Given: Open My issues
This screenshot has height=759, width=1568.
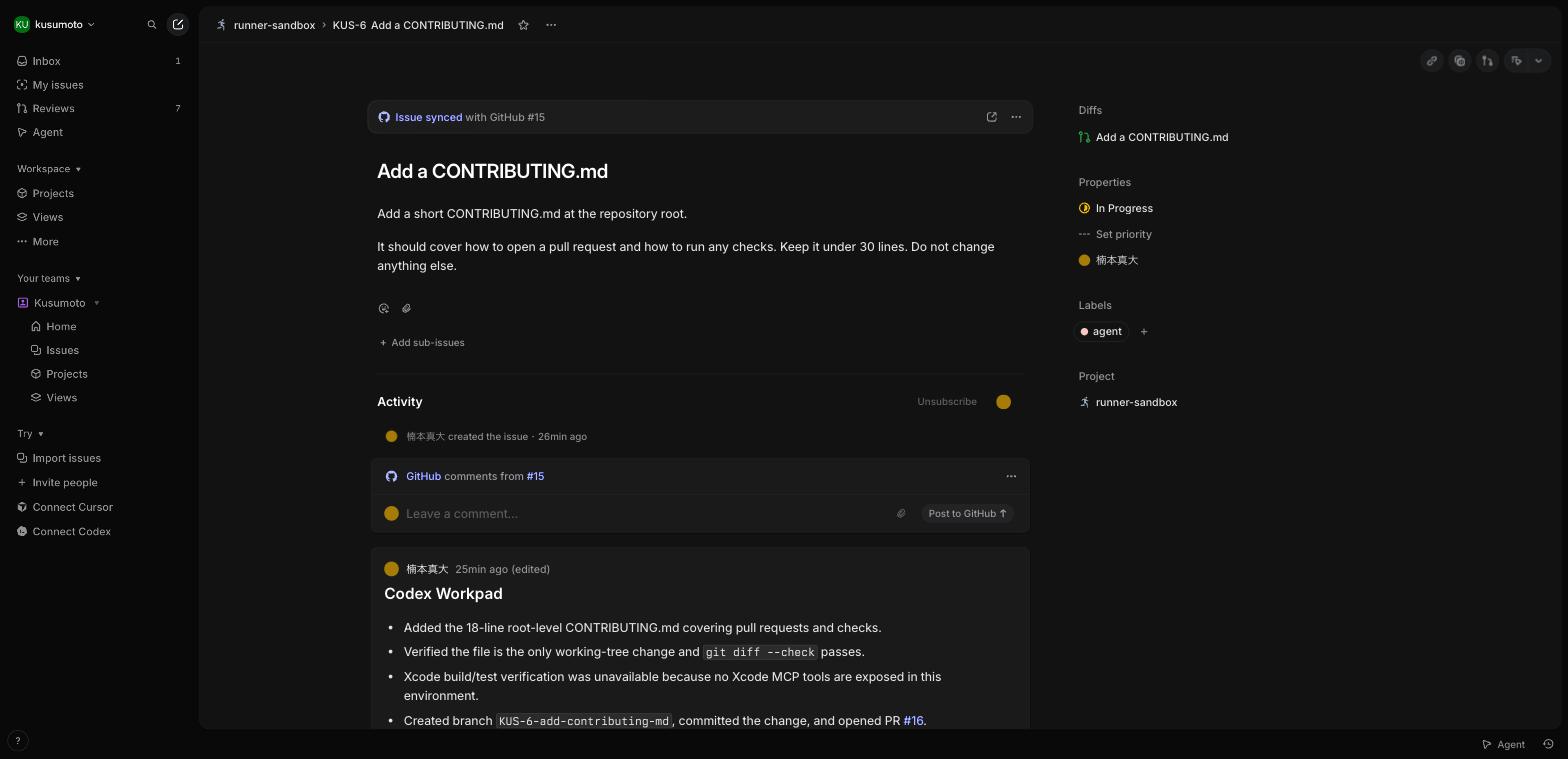Looking at the screenshot, I should point(98,85).
